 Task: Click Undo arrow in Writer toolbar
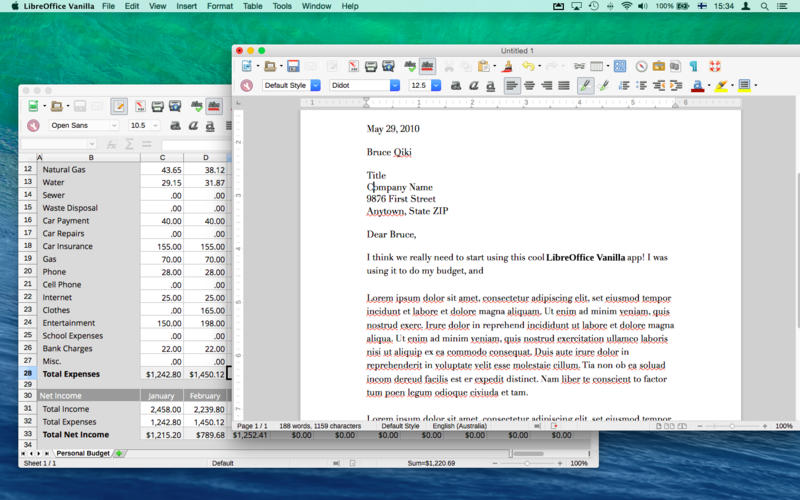click(527, 66)
